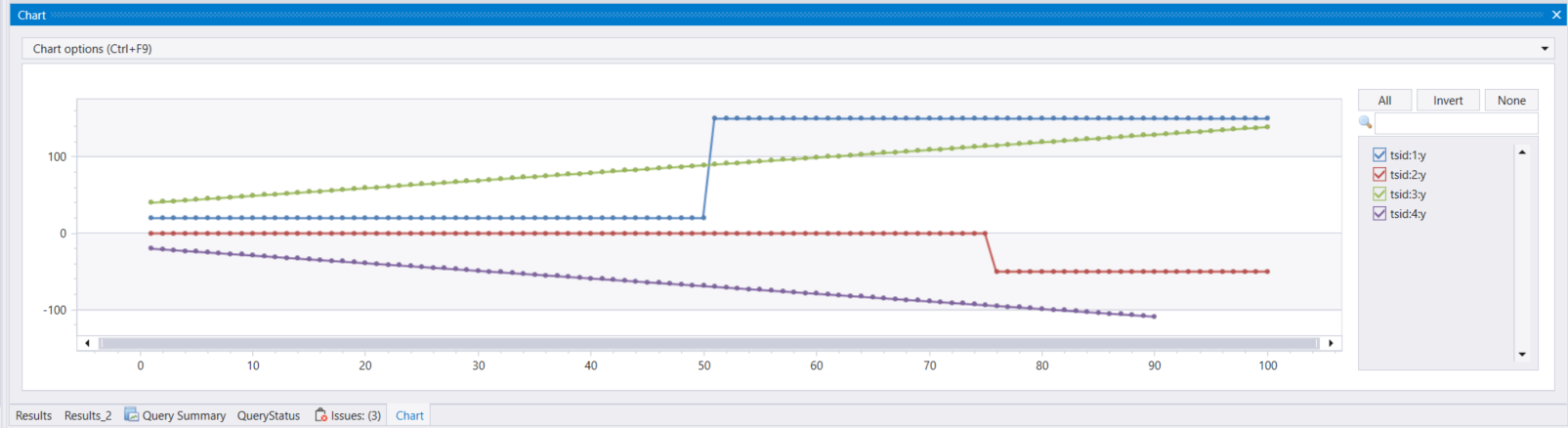Click the tsid:2:y legend label
Screen dimensions: 1568x428
pos(1408,175)
